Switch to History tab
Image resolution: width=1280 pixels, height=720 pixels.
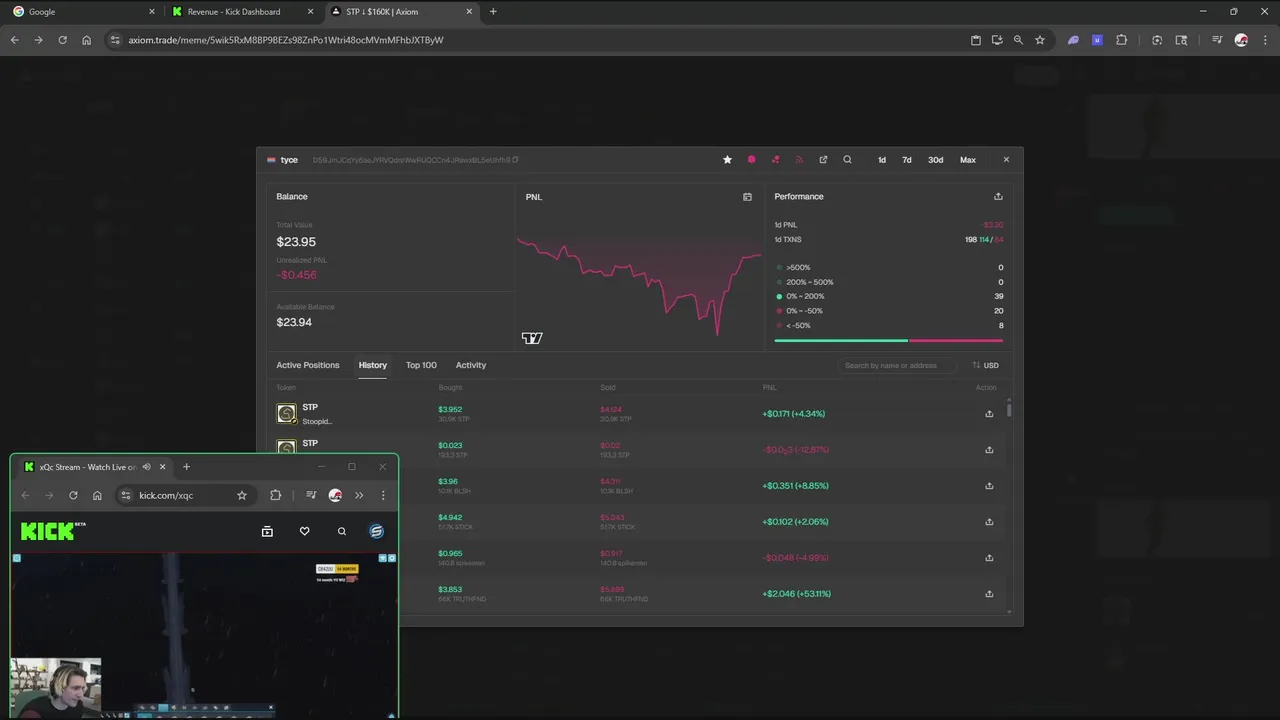pyautogui.click(x=373, y=365)
